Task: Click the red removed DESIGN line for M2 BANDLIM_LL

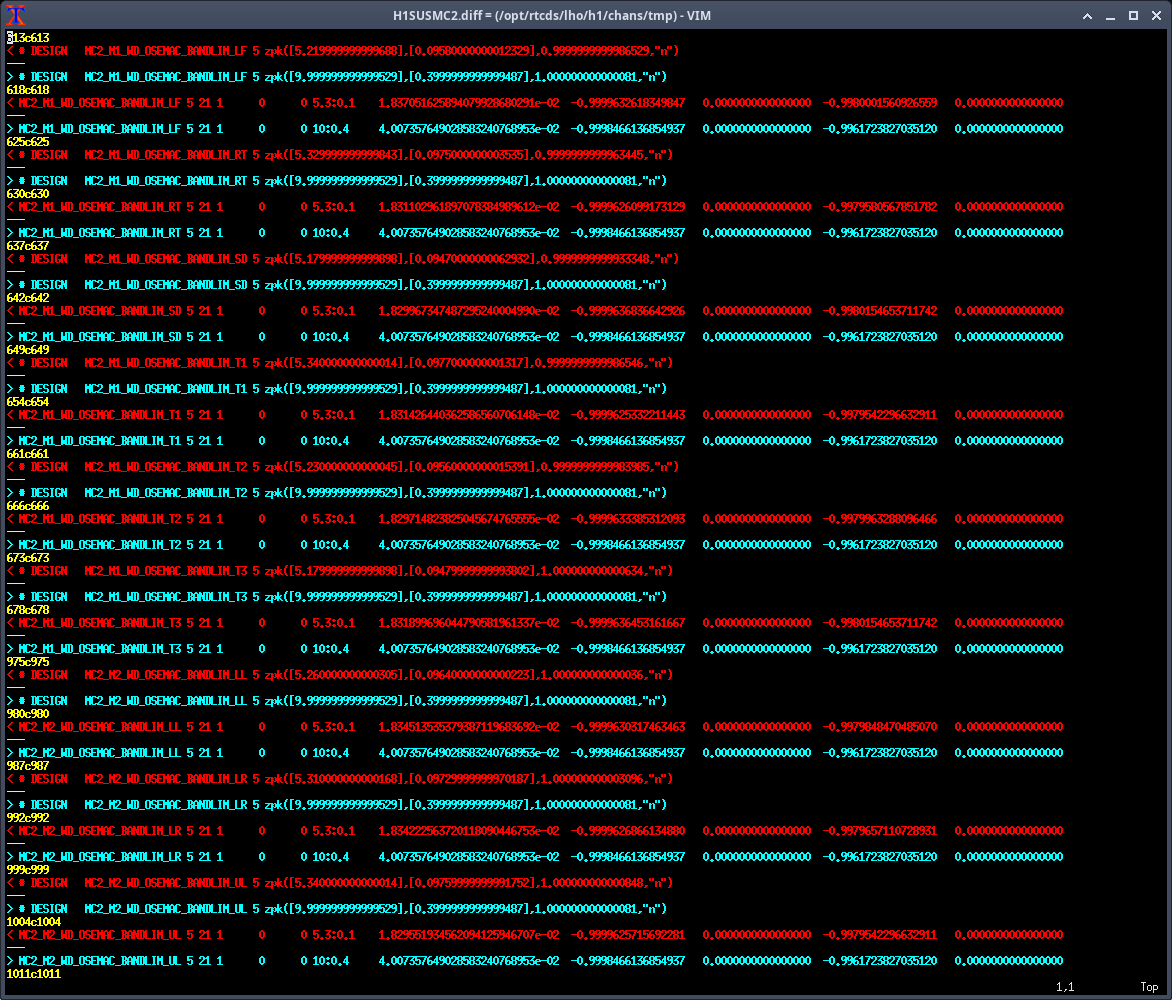Action: point(340,675)
